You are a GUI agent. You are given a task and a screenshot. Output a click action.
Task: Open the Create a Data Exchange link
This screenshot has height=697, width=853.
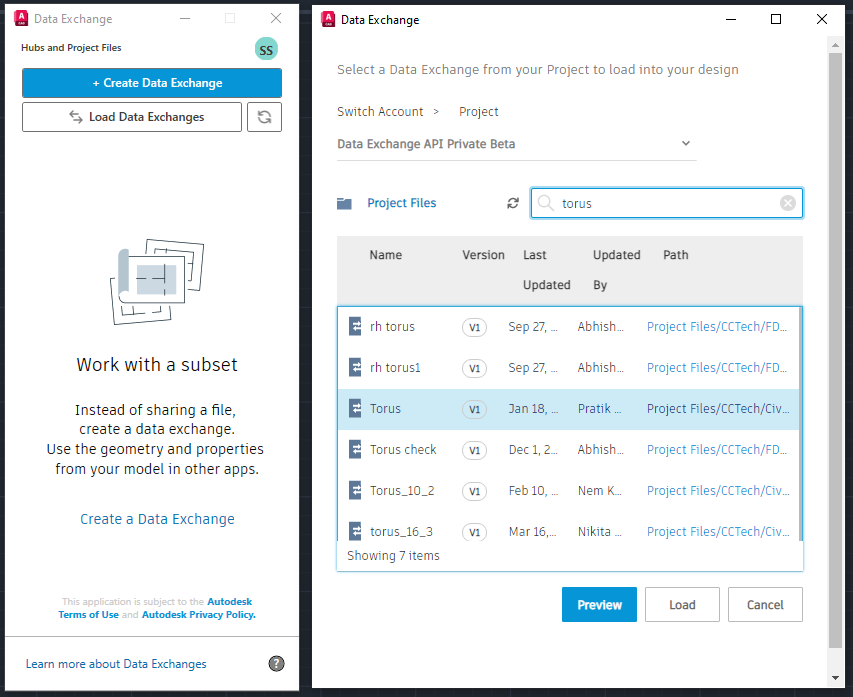click(157, 519)
